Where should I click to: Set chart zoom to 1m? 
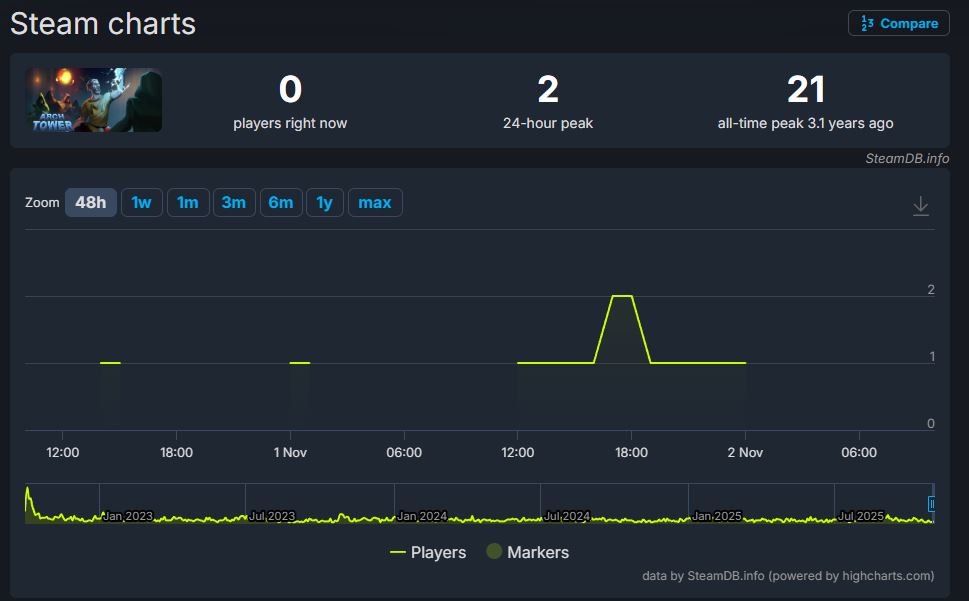click(x=188, y=203)
